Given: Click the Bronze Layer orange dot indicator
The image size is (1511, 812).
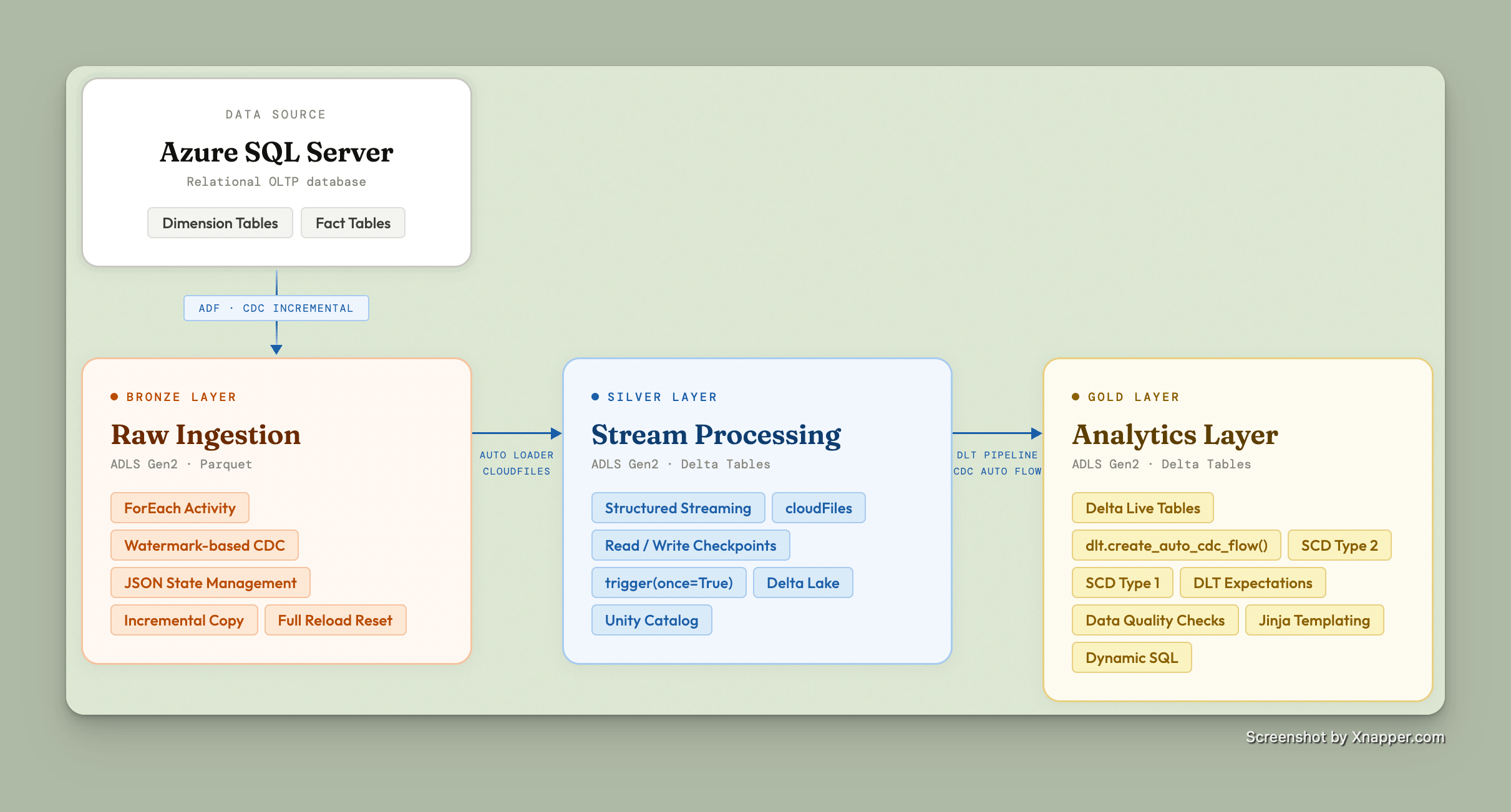Looking at the screenshot, I should click(x=114, y=397).
